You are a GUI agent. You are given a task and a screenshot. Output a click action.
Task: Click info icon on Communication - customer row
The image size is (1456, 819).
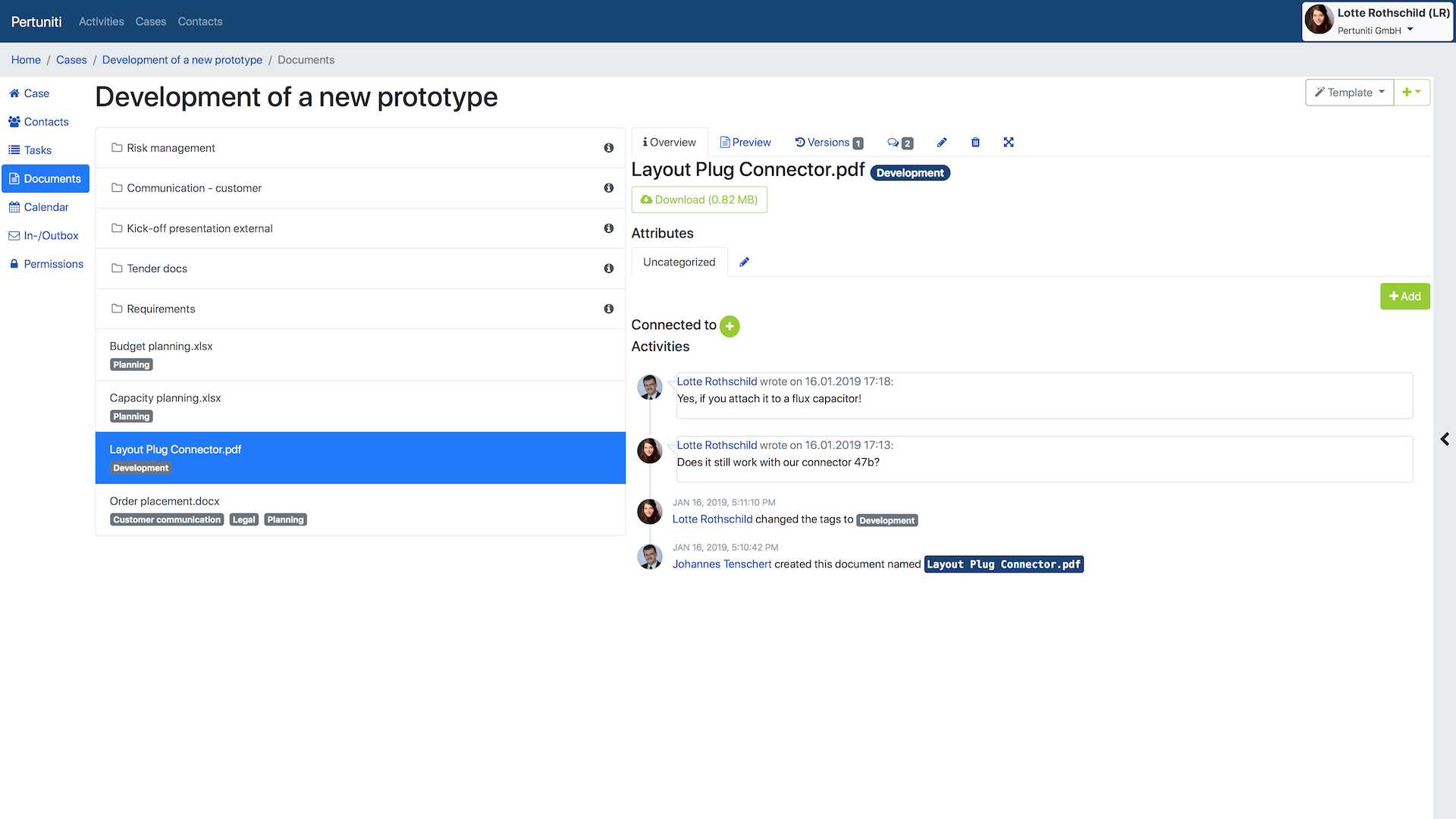(x=608, y=188)
